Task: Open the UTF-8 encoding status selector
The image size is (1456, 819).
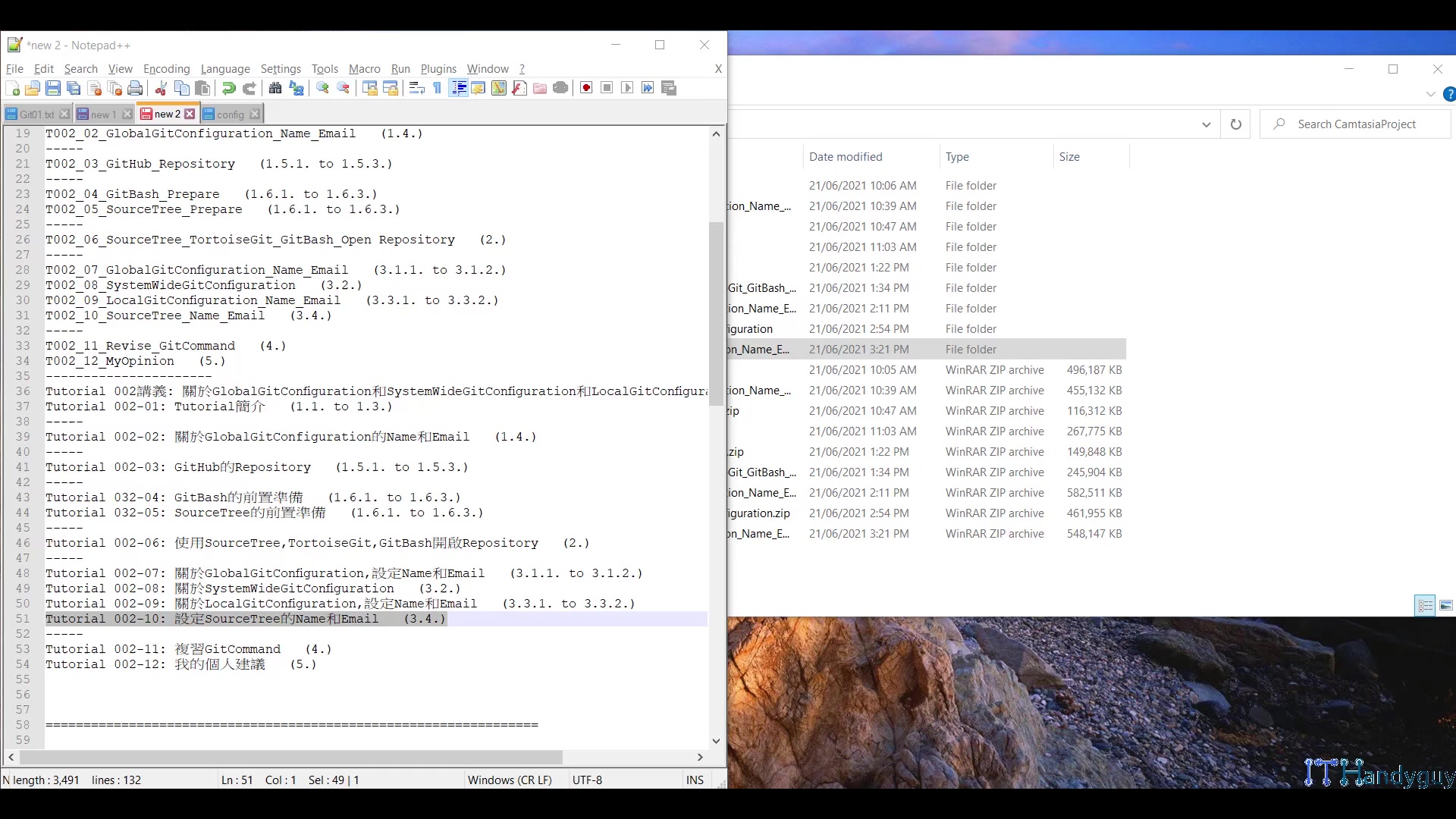Action: [x=588, y=780]
